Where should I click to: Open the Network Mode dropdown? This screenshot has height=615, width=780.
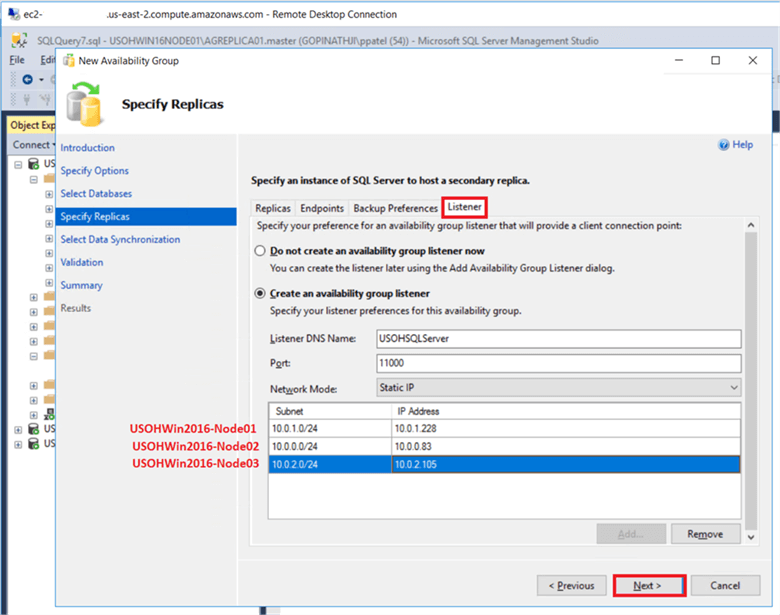tap(559, 388)
